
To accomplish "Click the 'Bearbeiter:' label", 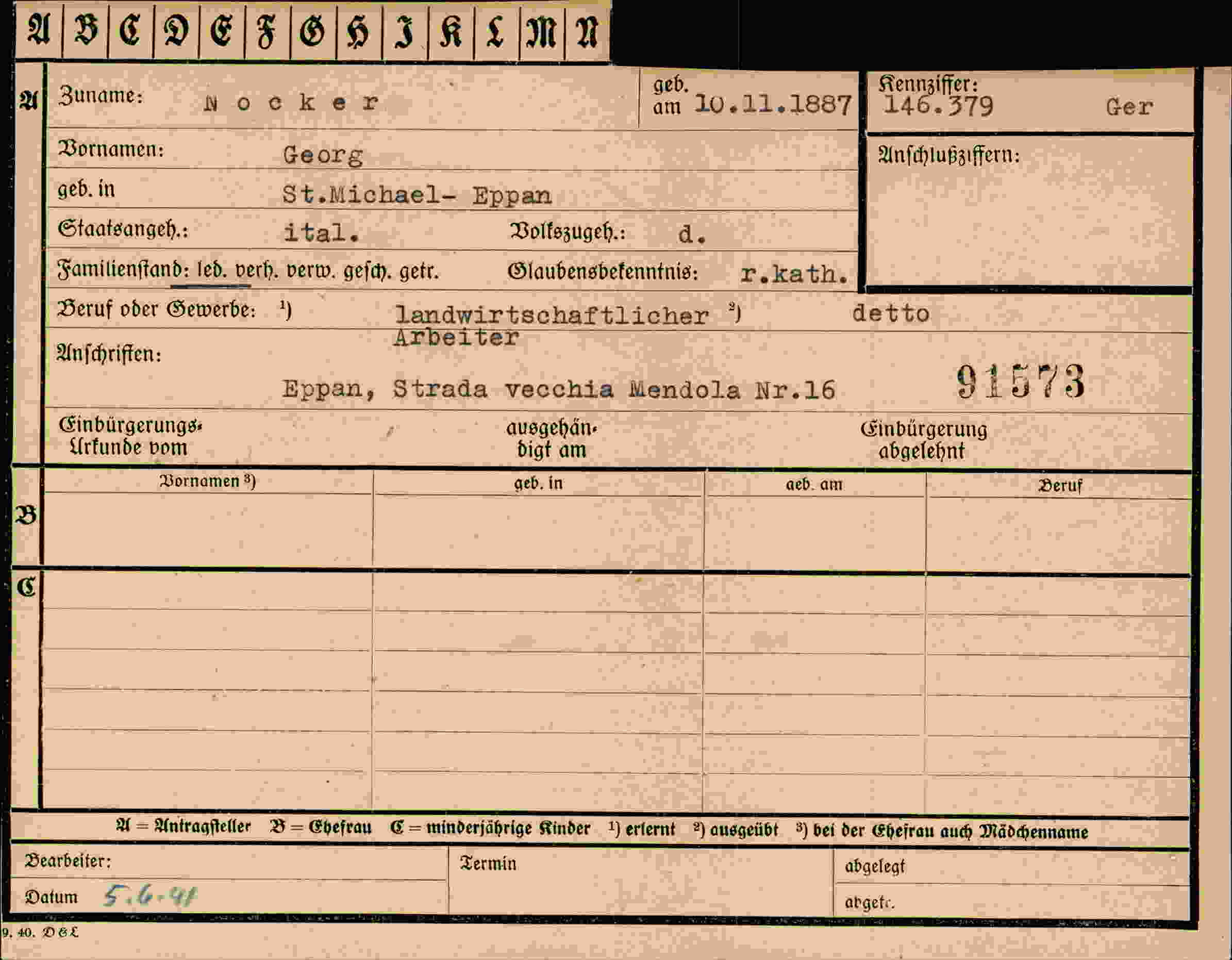I will point(68,860).
